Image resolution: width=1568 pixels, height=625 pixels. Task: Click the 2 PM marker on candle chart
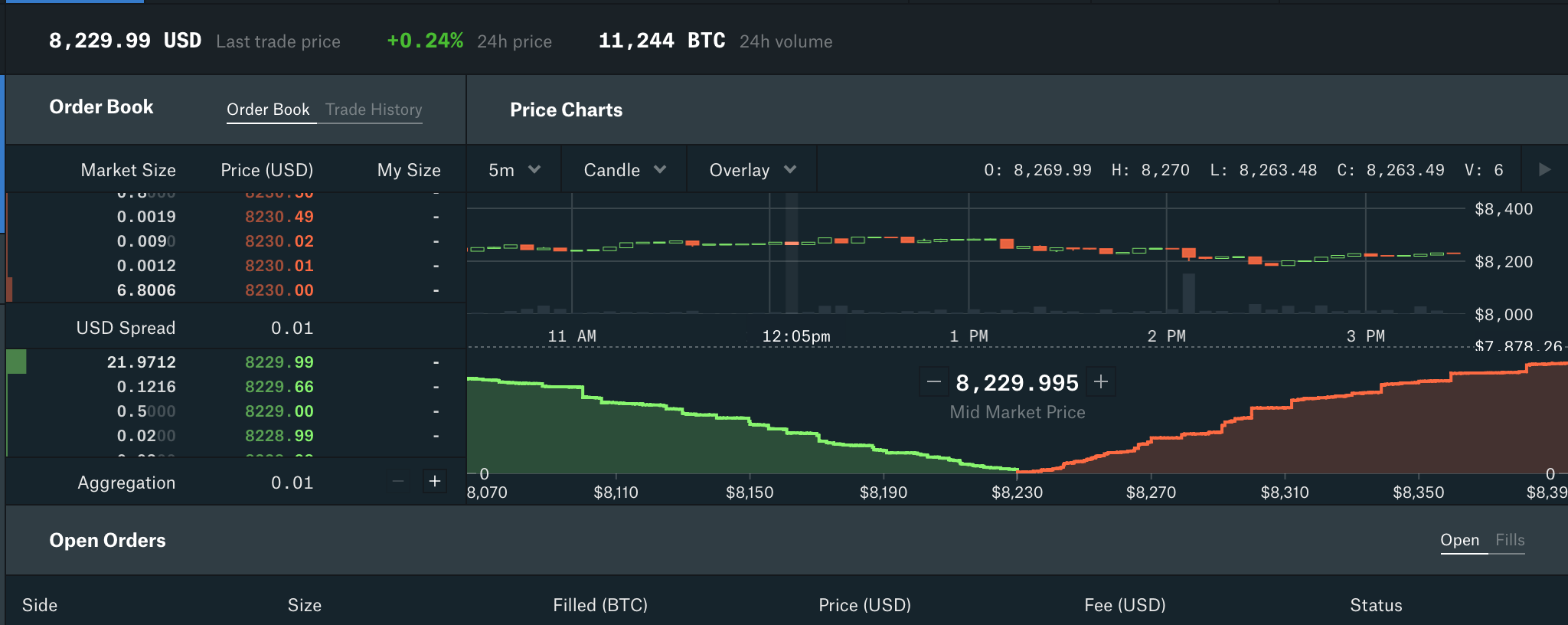coord(1166,336)
